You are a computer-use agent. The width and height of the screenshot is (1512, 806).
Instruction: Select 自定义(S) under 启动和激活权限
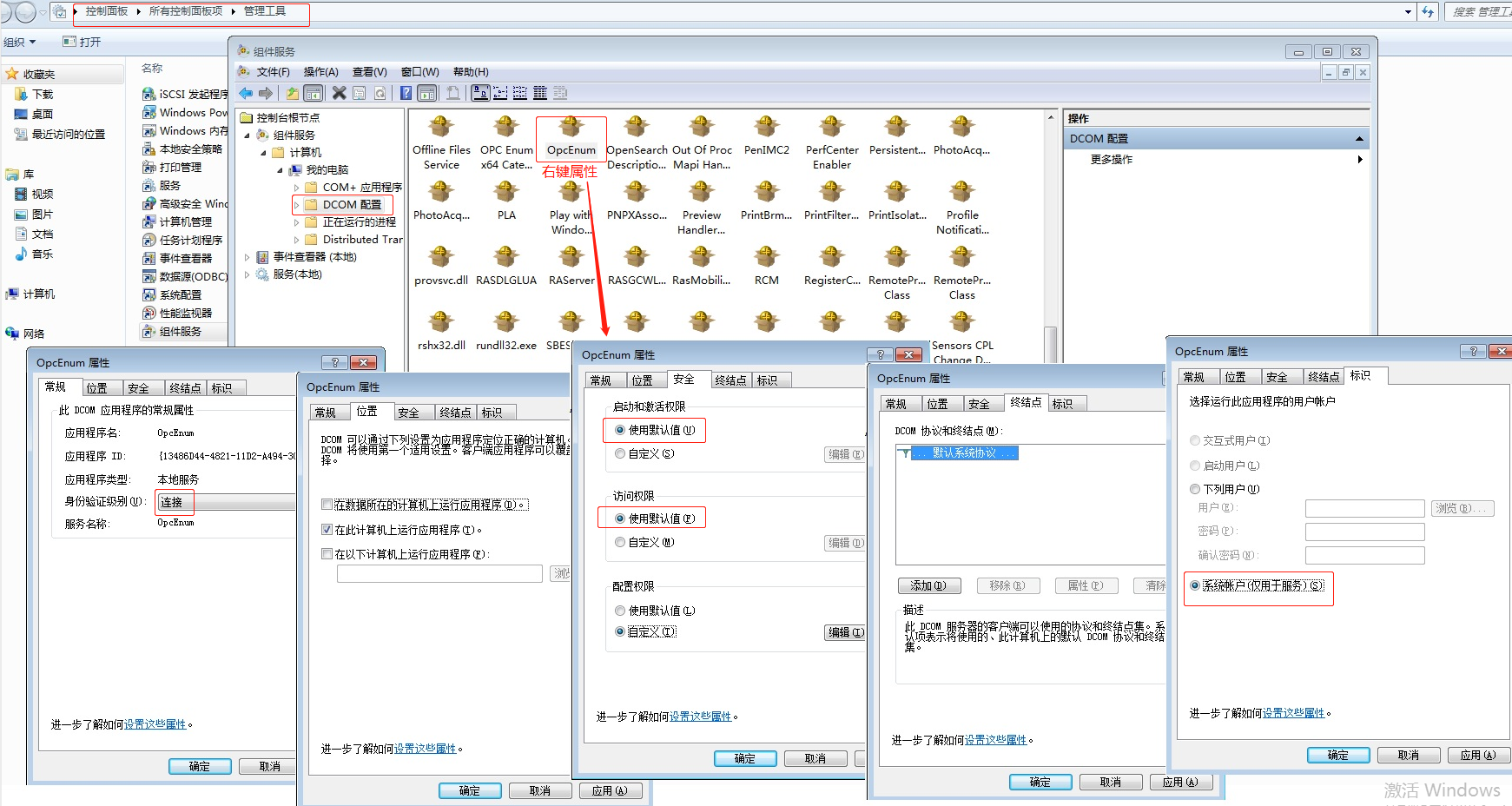[620, 453]
